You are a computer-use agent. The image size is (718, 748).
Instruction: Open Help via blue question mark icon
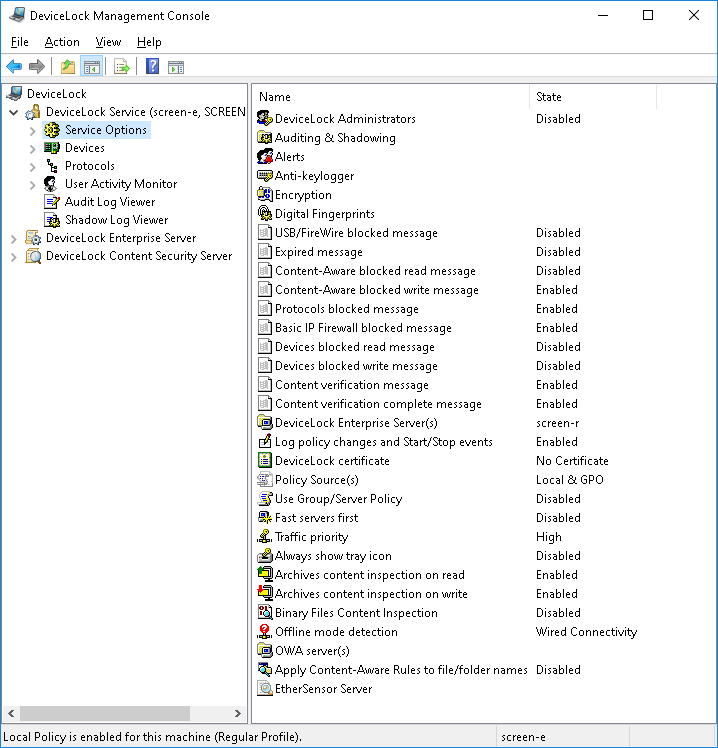click(x=152, y=67)
